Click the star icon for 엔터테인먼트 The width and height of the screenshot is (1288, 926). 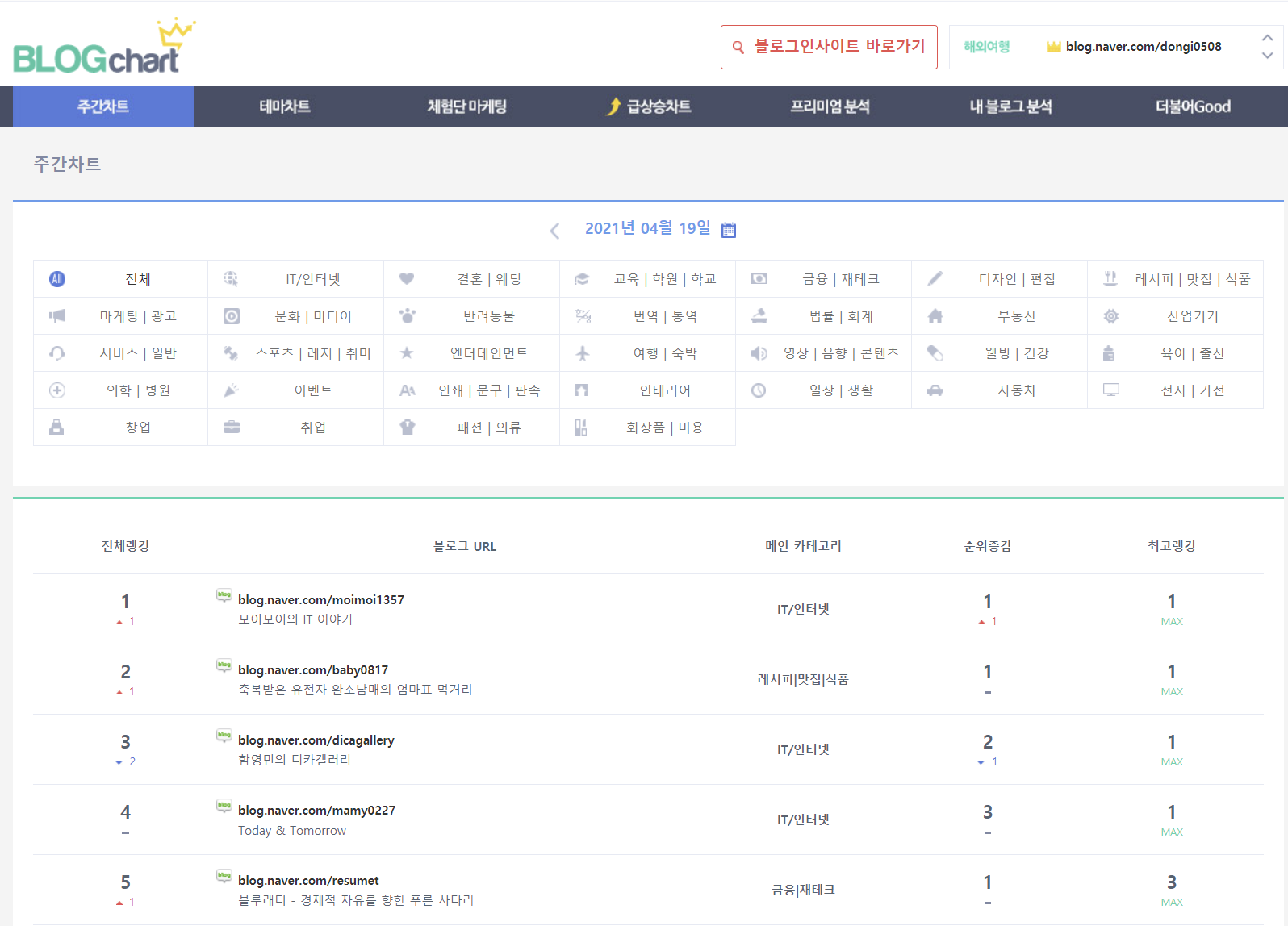pyautogui.click(x=407, y=352)
